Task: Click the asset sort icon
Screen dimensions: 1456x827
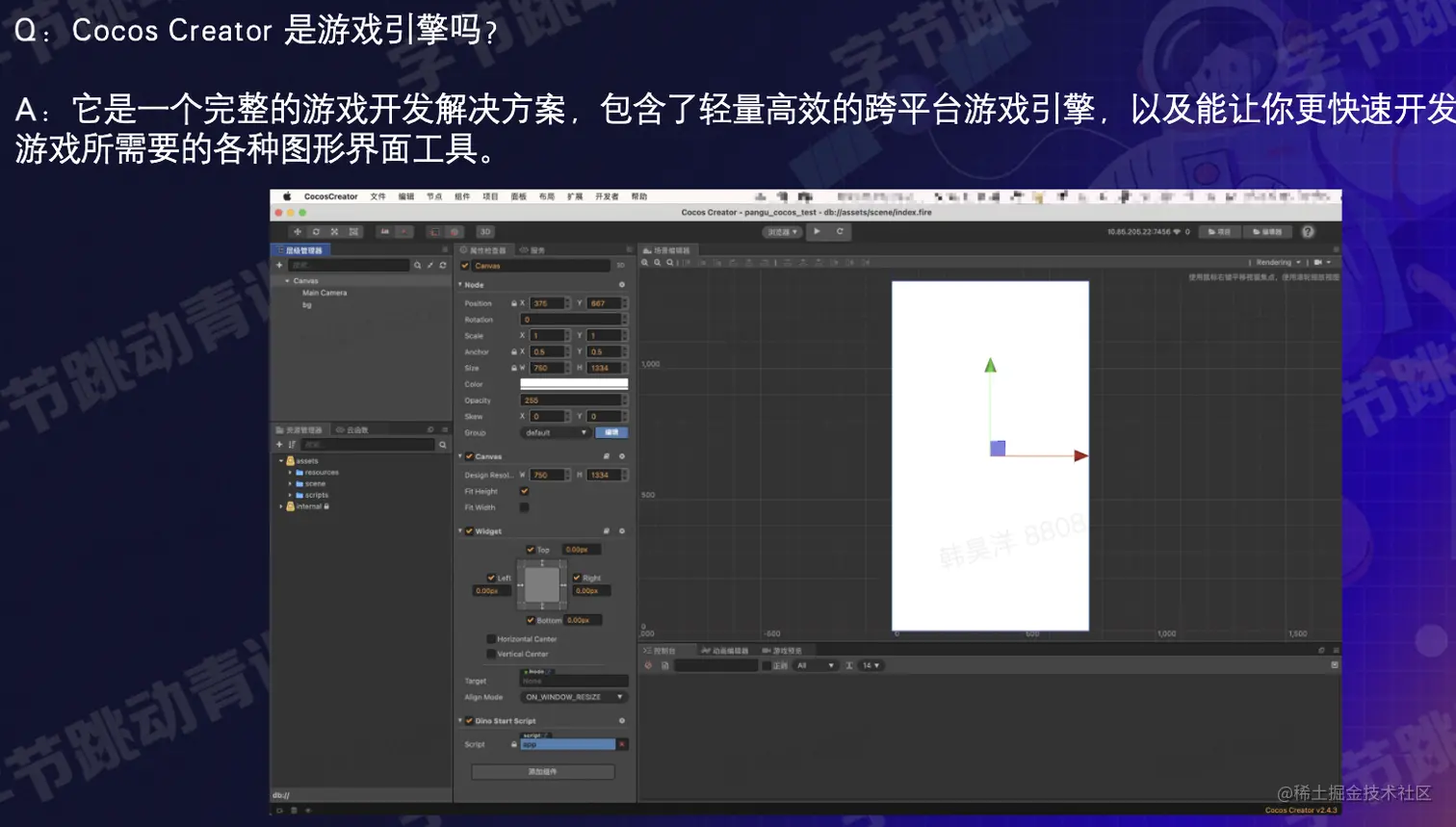Action: 292,445
